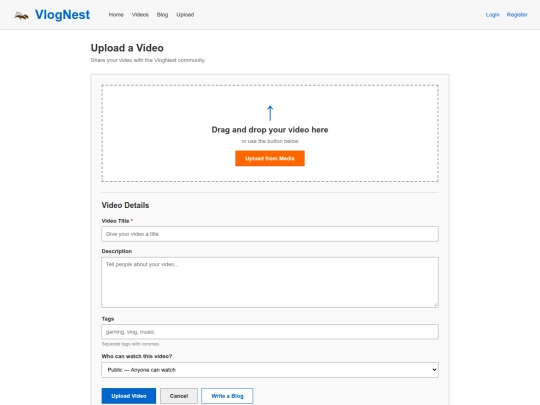Open the Videos navigation item

pyautogui.click(x=140, y=15)
